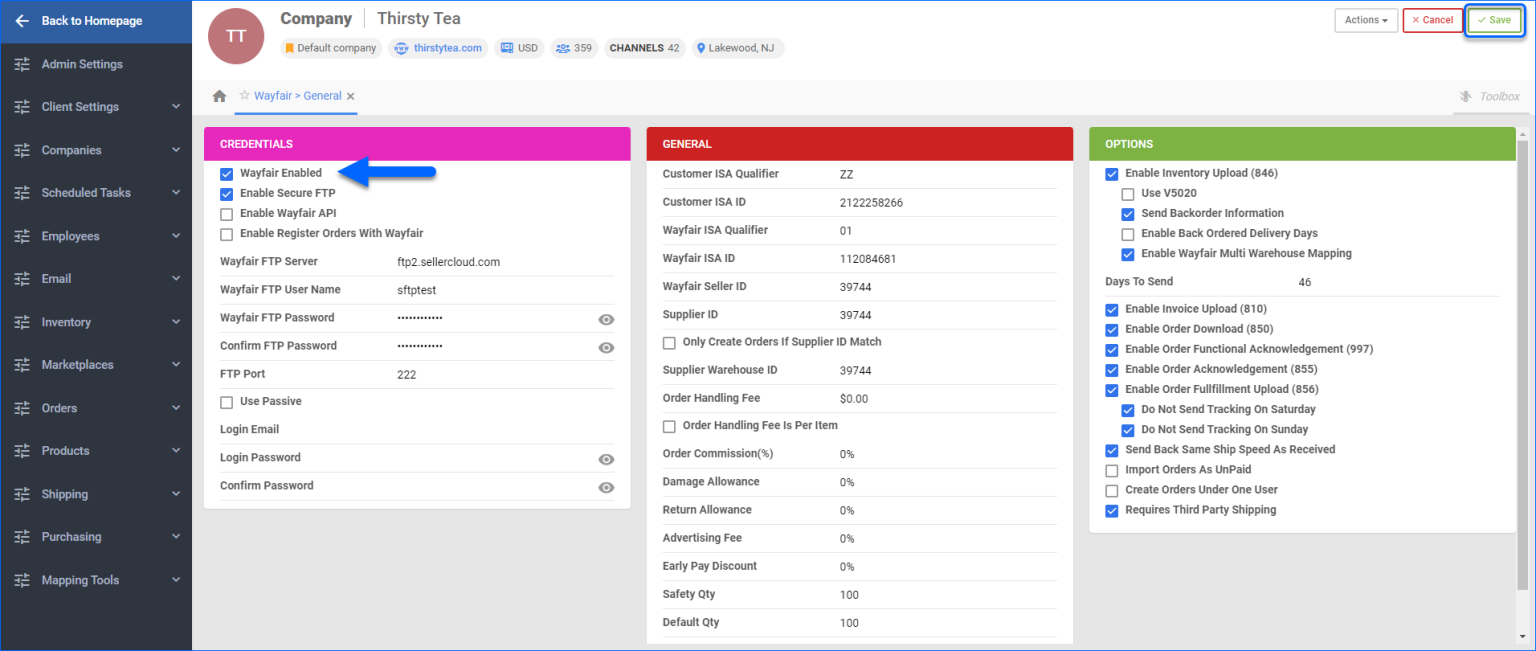The width and height of the screenshot is (1536, 651).
Task: Click the home icon in the tab bar
Action: click(219, 97)
